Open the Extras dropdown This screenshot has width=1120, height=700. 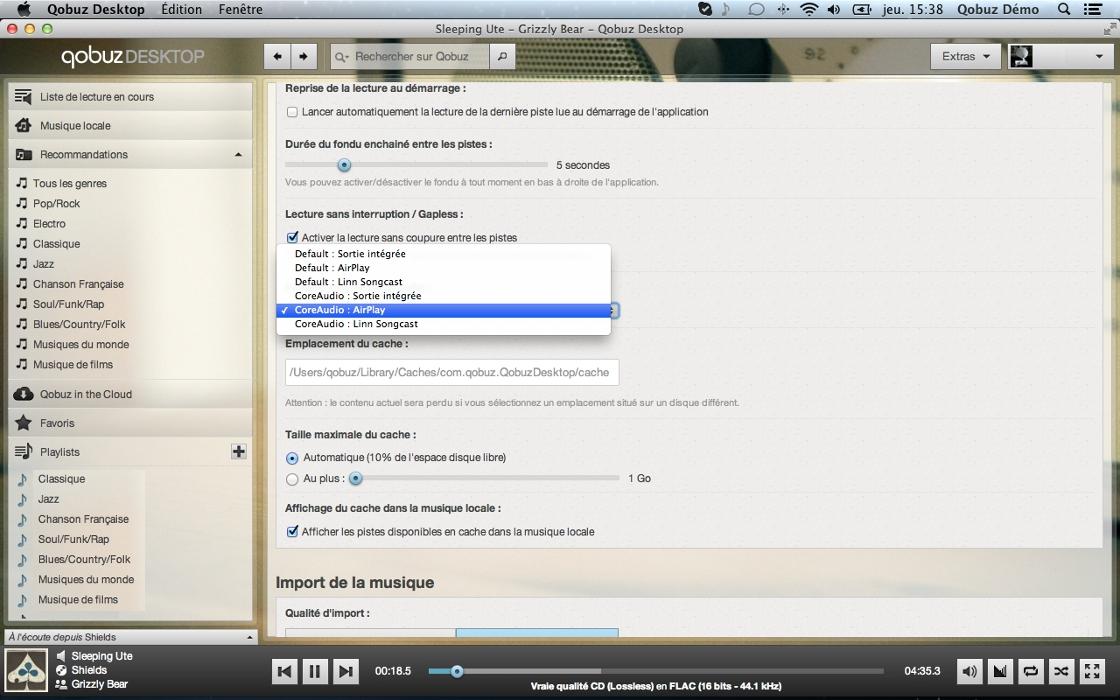pos(965,56)
